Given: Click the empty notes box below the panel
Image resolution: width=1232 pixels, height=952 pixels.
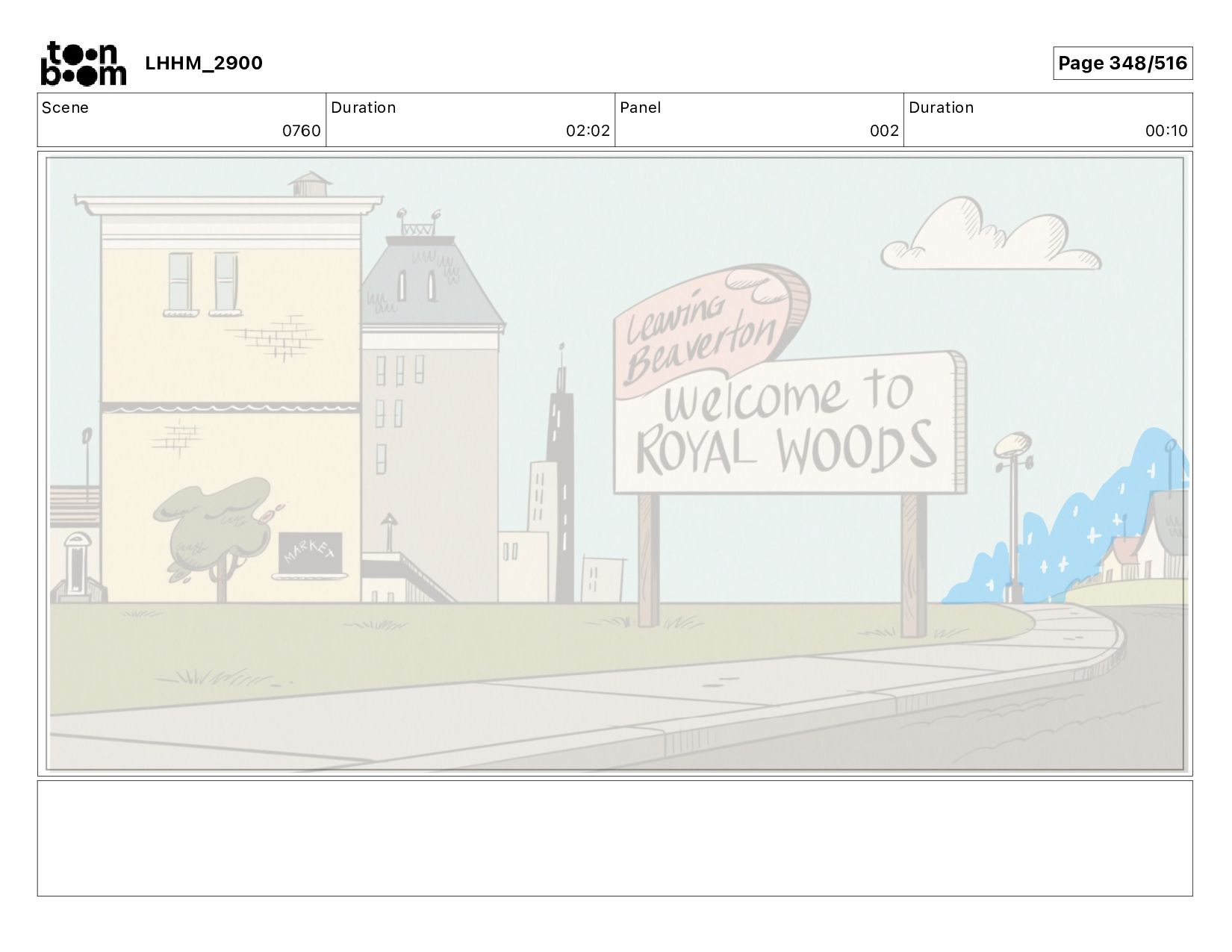Looking at the screenshot, I should [x=615, y=839].
